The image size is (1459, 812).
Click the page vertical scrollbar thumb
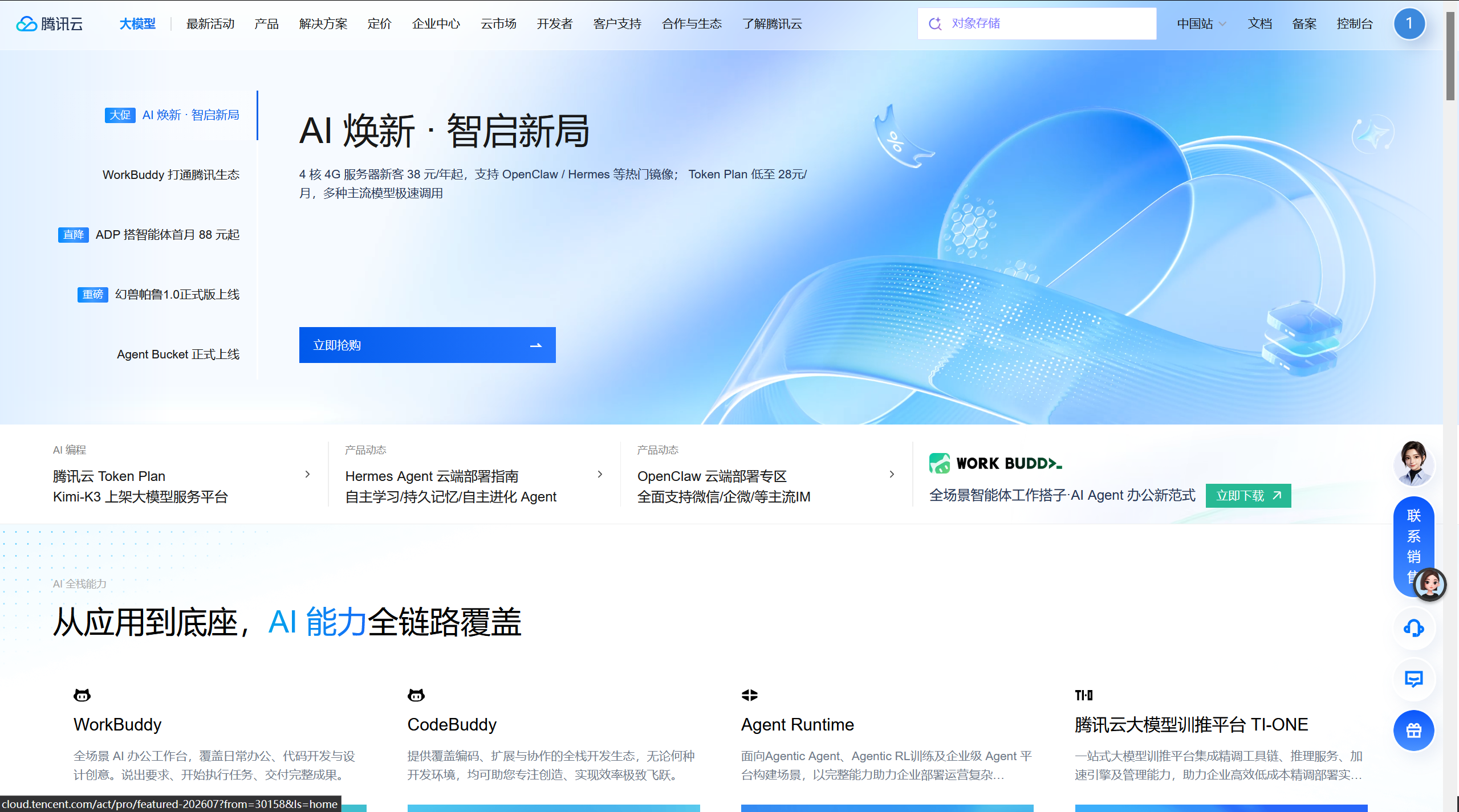[x=1450, y=56]
